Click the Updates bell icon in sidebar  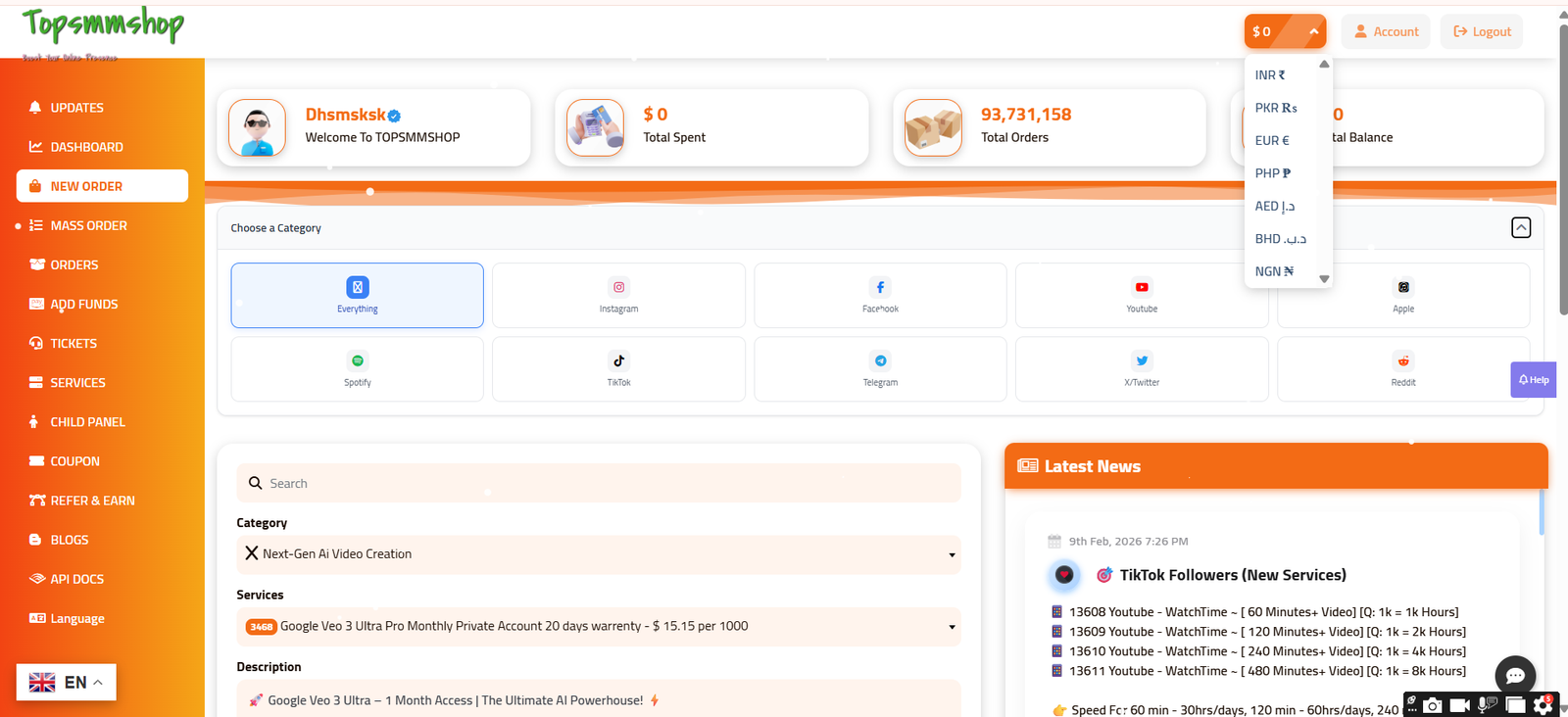click(x=35, y=108)
